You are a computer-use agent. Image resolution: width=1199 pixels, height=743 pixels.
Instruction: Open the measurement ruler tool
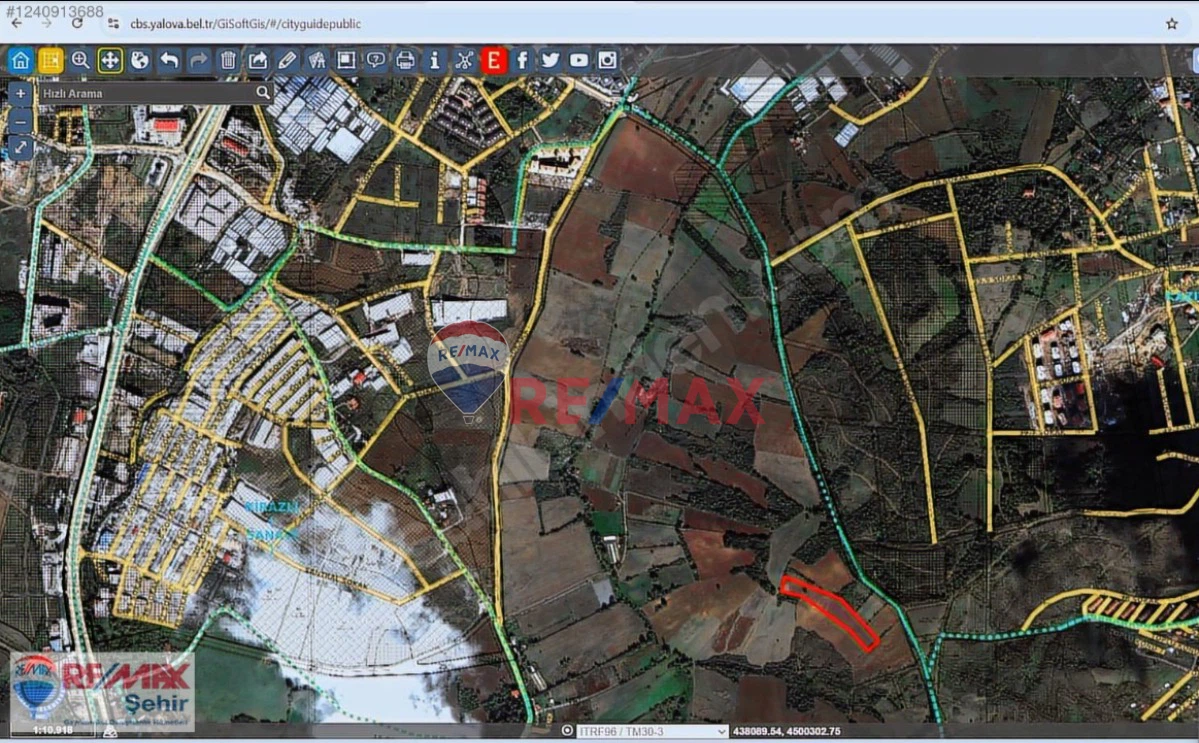(x=317, y=60)
